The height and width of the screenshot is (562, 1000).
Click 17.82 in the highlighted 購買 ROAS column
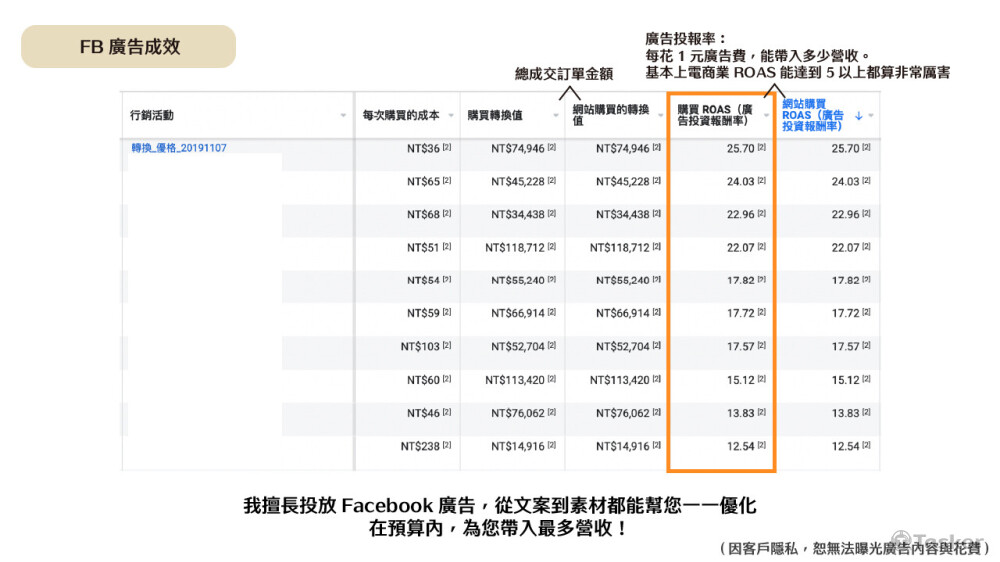click(740, 281)
